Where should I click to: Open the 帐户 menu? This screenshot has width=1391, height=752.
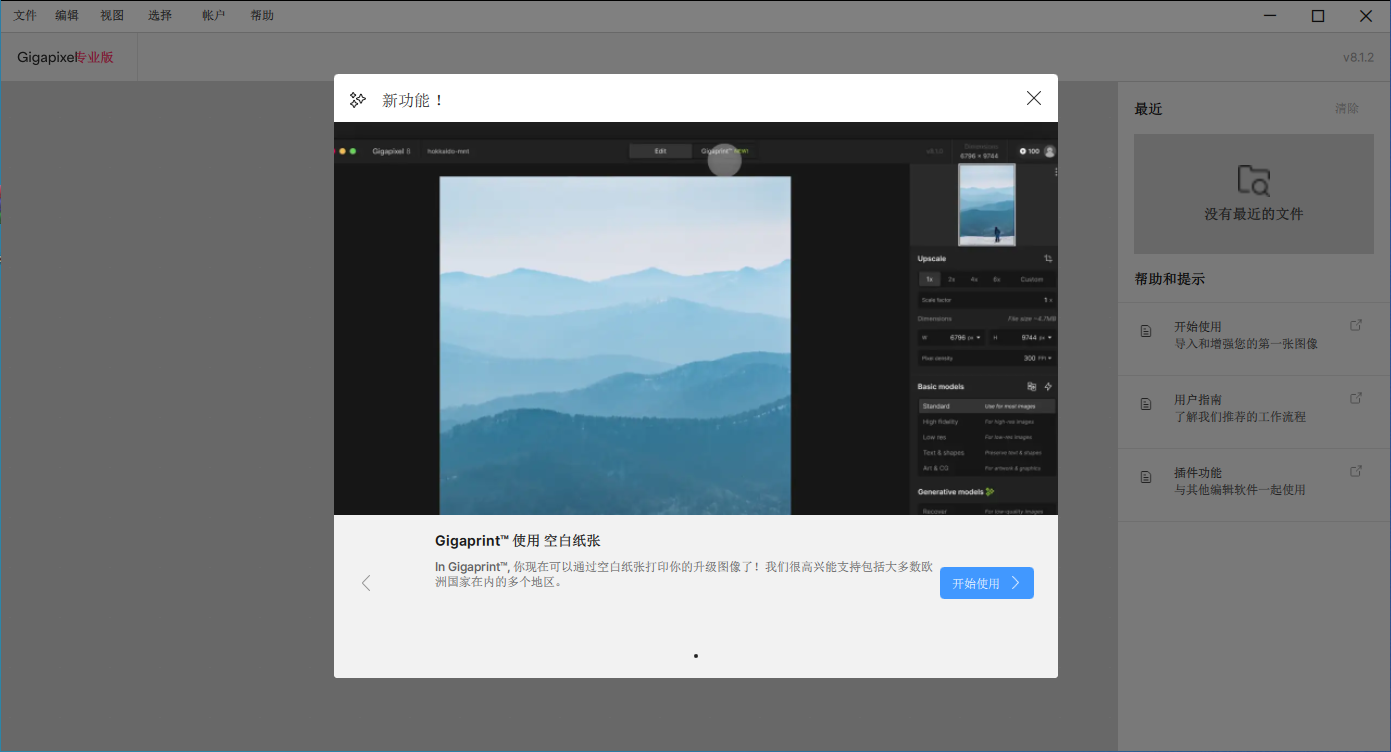[x=214, y=16]
